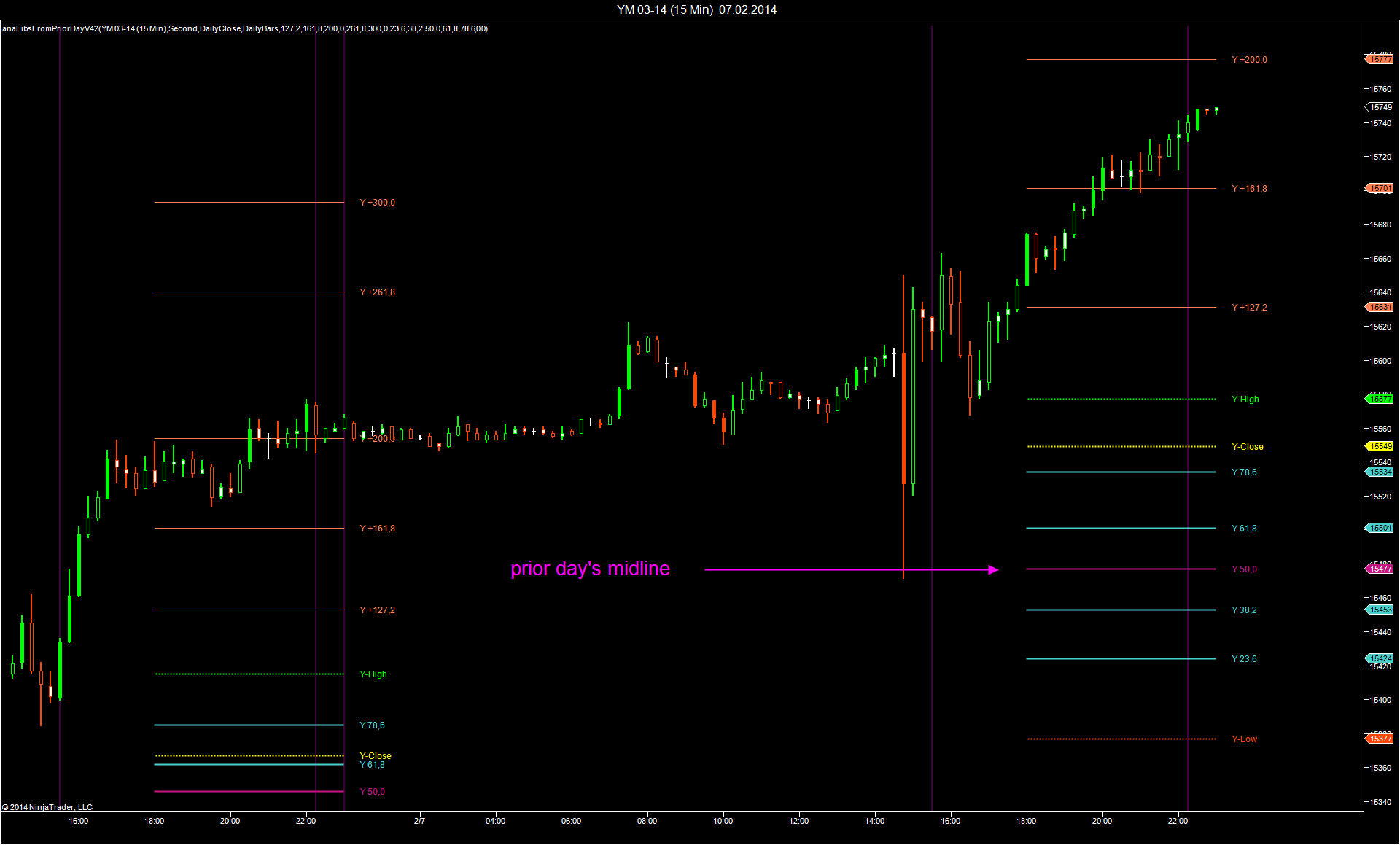Click the cyan 15424 price marker
1400x845 pixels.
tap(1380, 658)
